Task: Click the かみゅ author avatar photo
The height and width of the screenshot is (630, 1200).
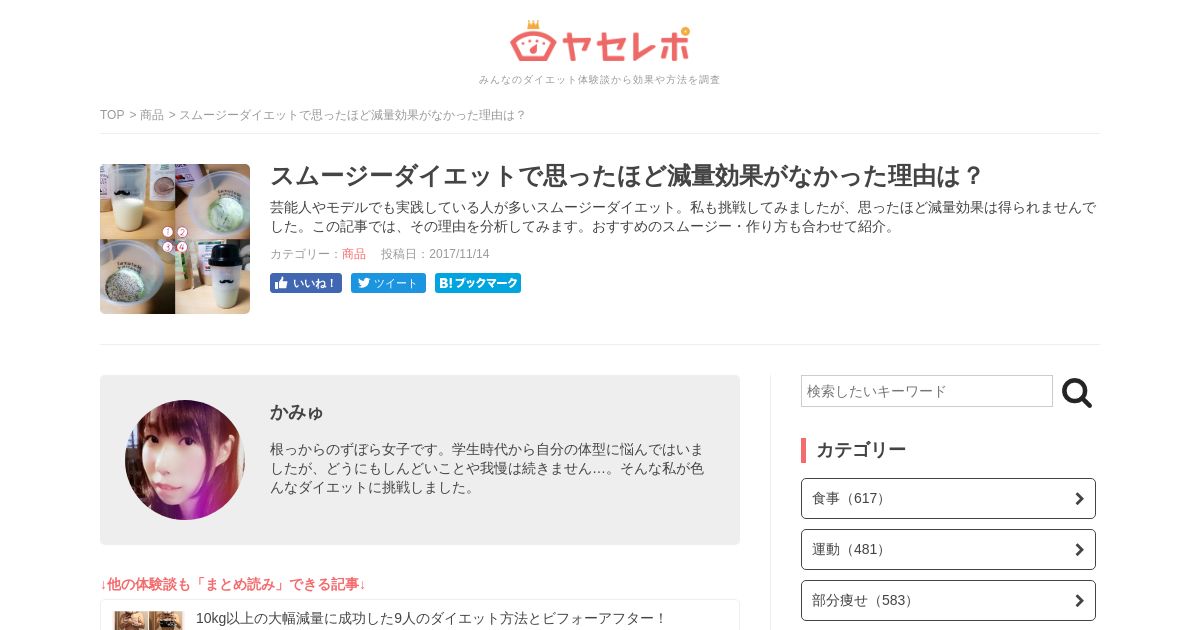Action: [x=185, y=460]
